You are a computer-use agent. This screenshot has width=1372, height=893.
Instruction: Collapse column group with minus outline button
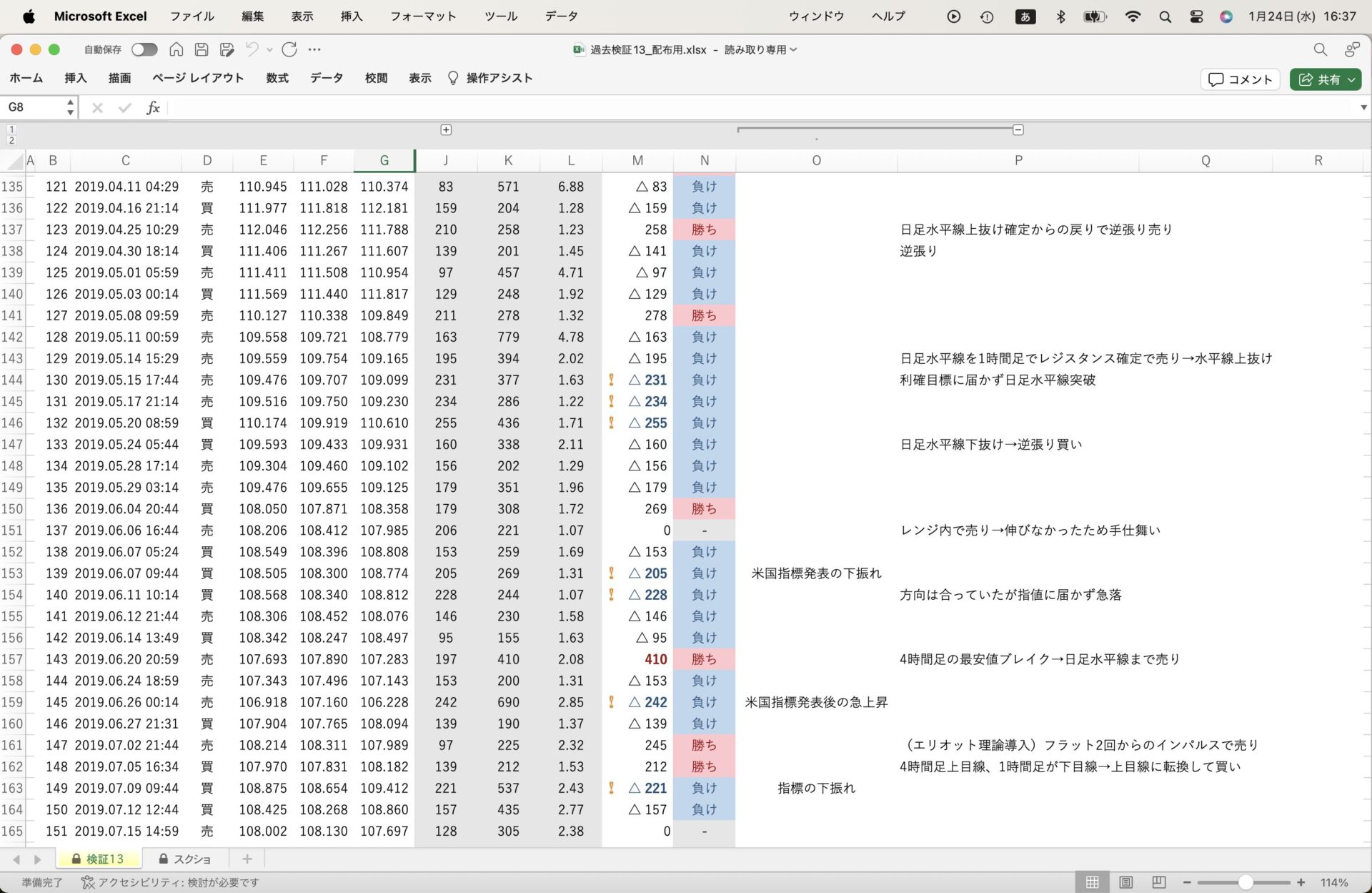(1018, 129)
